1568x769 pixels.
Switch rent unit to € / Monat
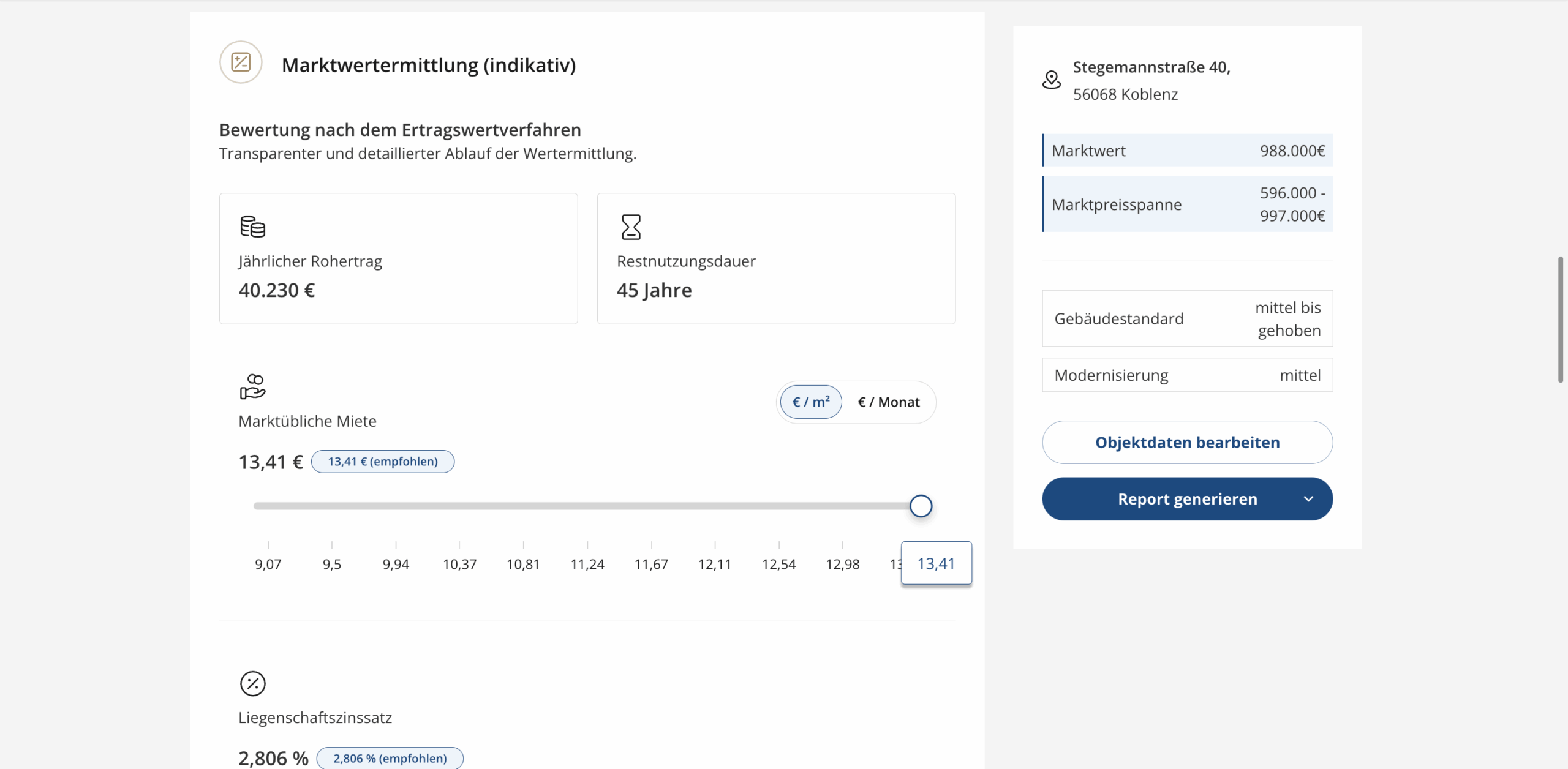(x=889, y=402)
